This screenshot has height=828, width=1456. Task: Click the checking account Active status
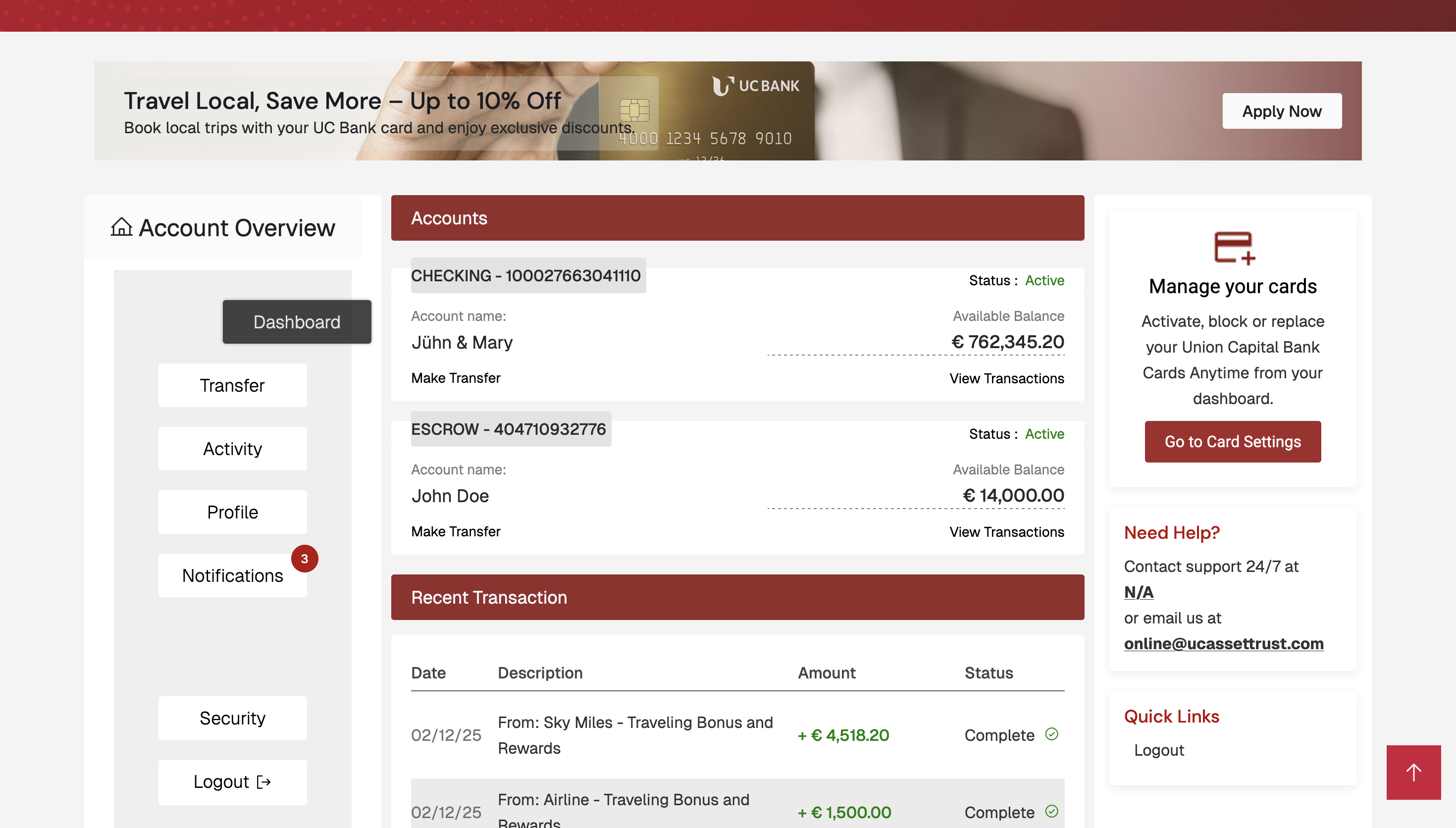pos(1044,280)
